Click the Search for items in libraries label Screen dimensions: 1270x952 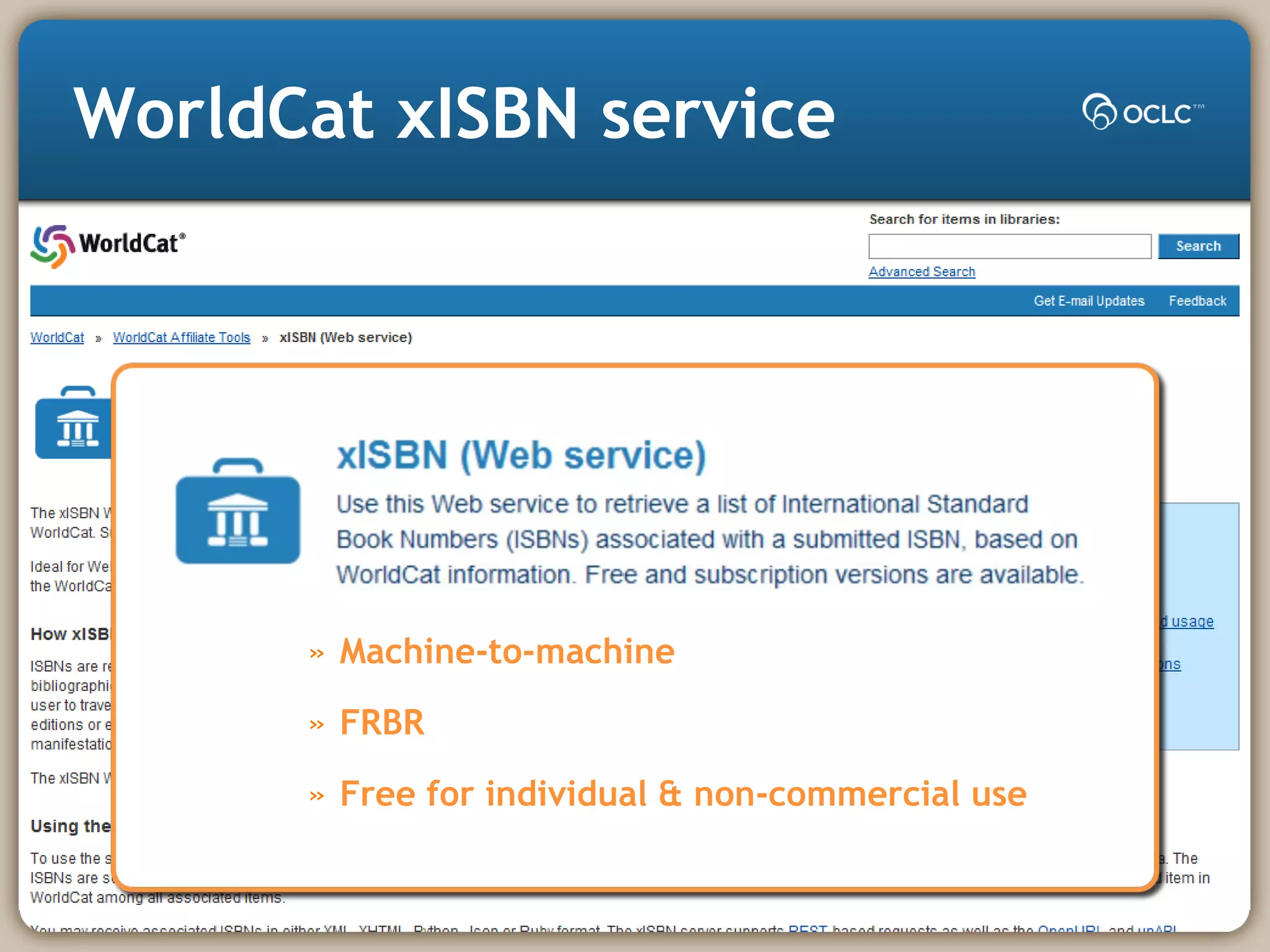pos(964,219)
